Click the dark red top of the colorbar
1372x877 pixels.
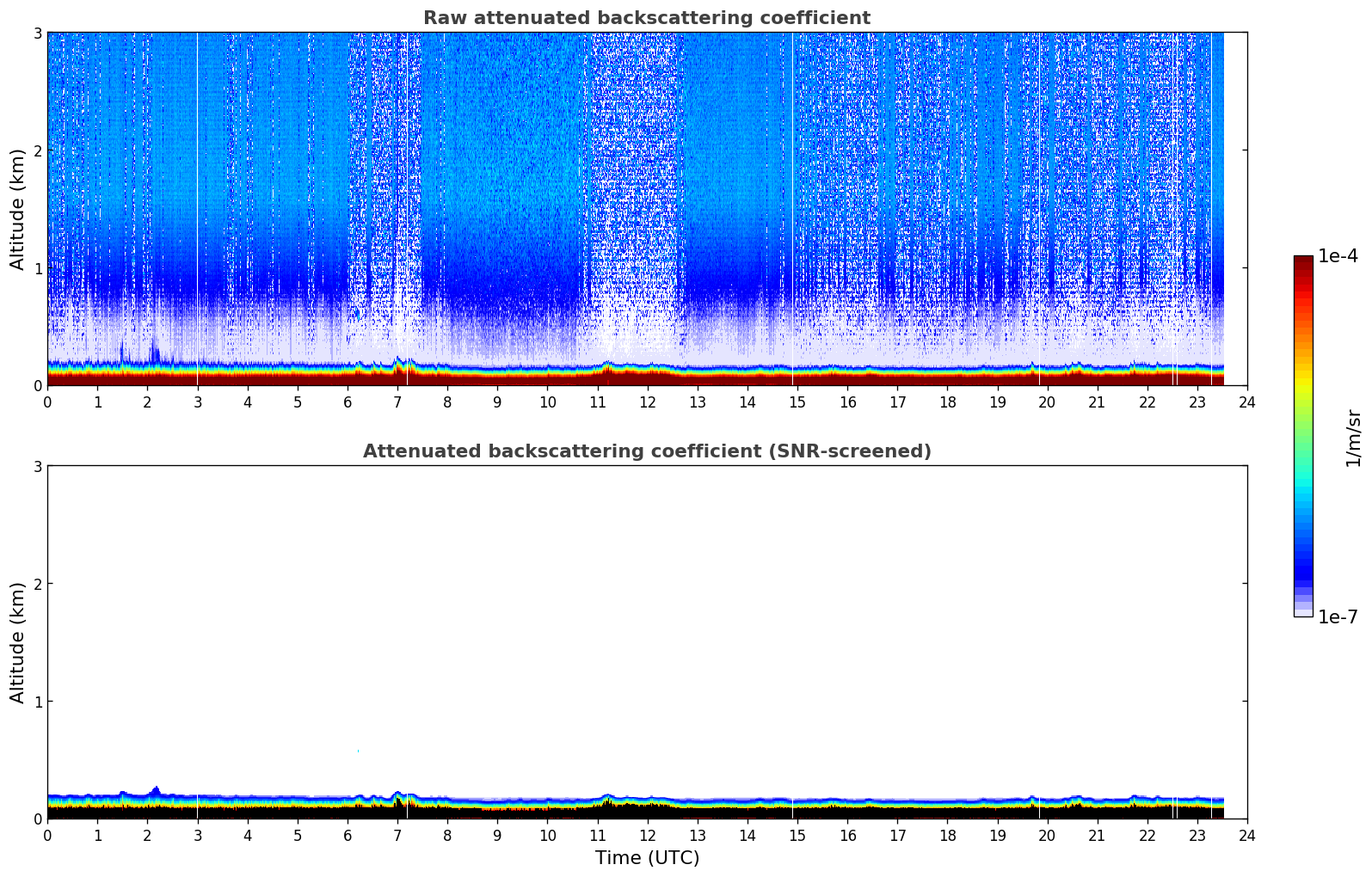coord(1303,261)
